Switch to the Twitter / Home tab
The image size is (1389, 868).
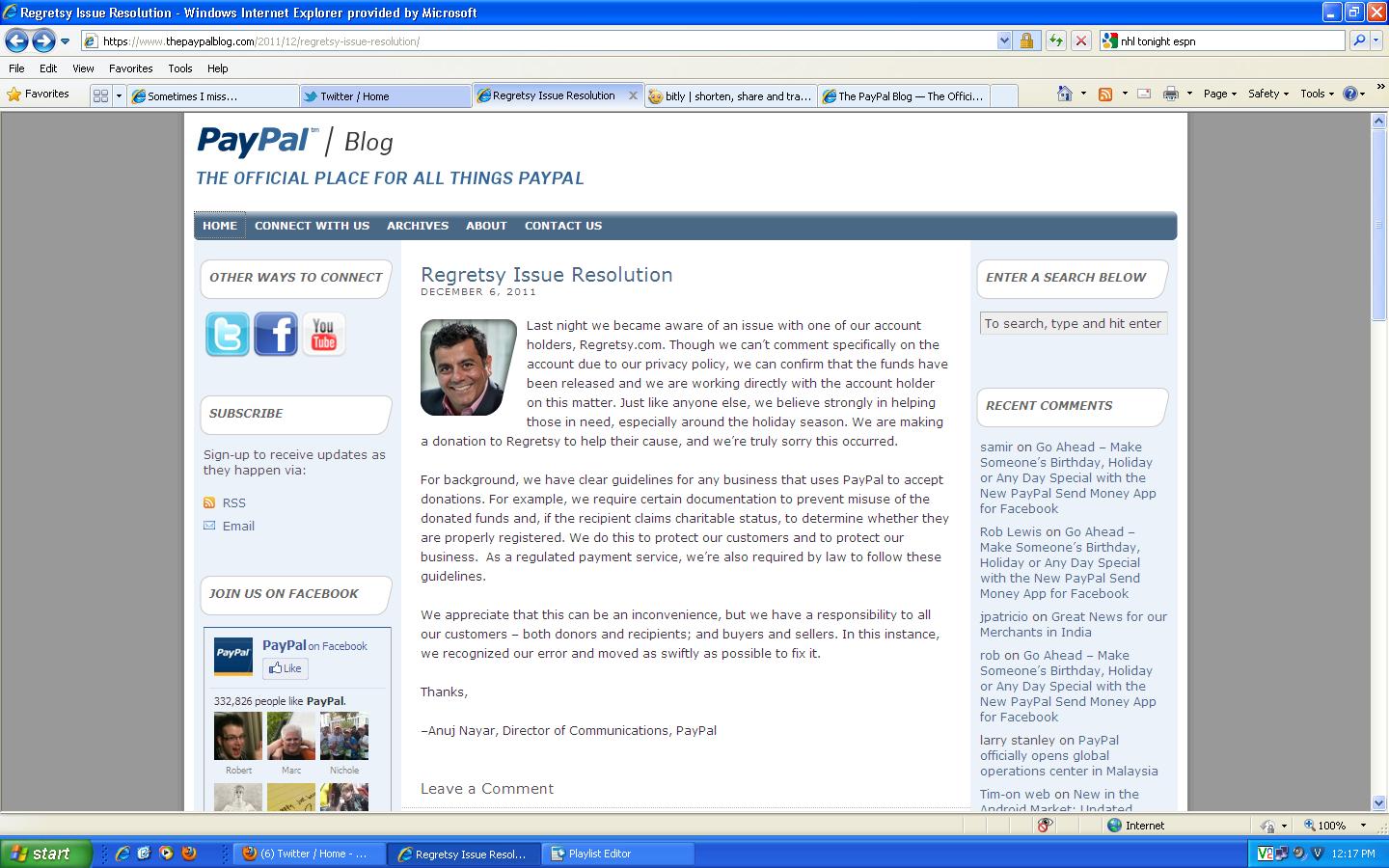click(385, 95)
